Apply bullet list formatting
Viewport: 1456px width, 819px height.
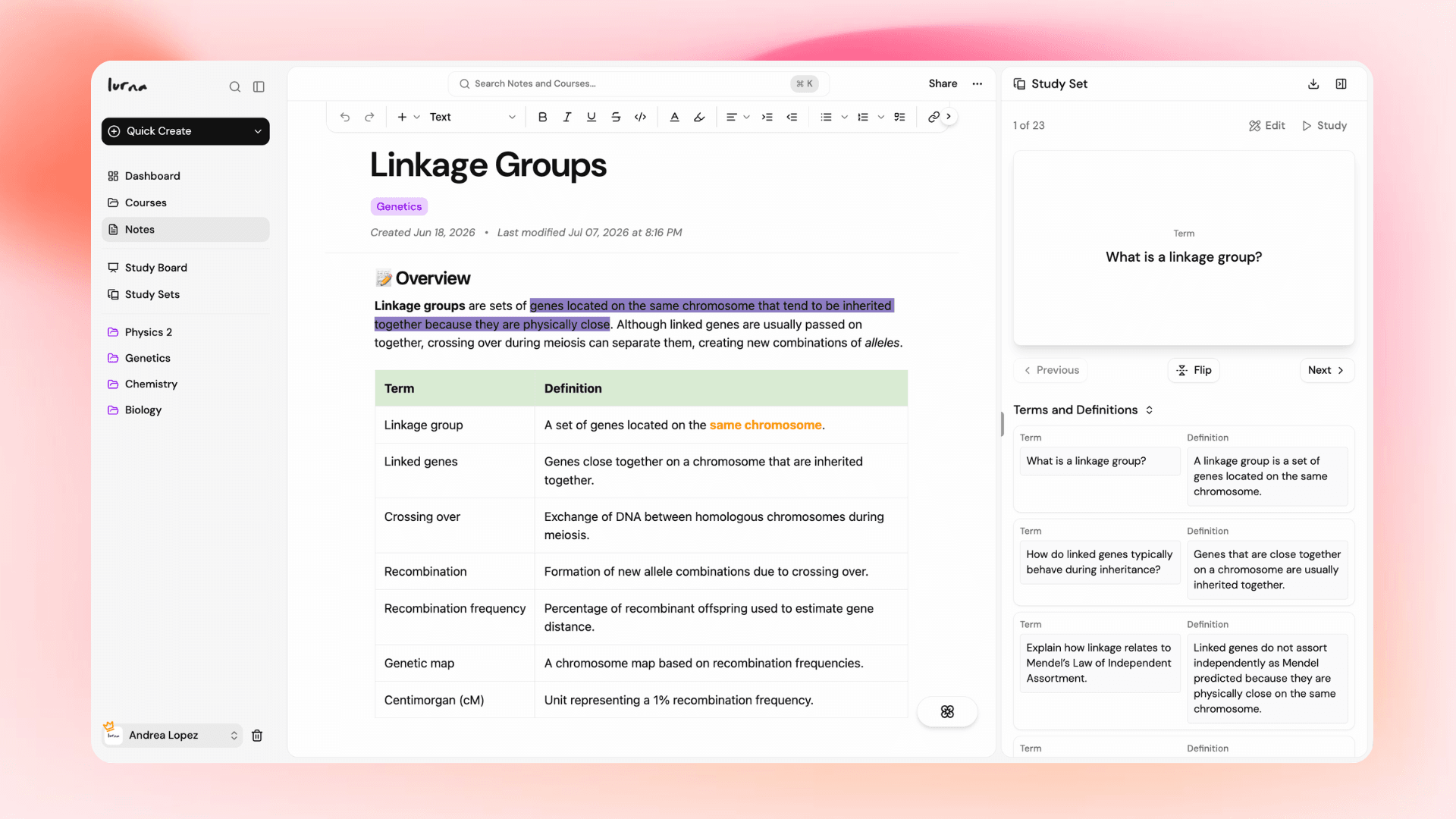click(826, 117)
